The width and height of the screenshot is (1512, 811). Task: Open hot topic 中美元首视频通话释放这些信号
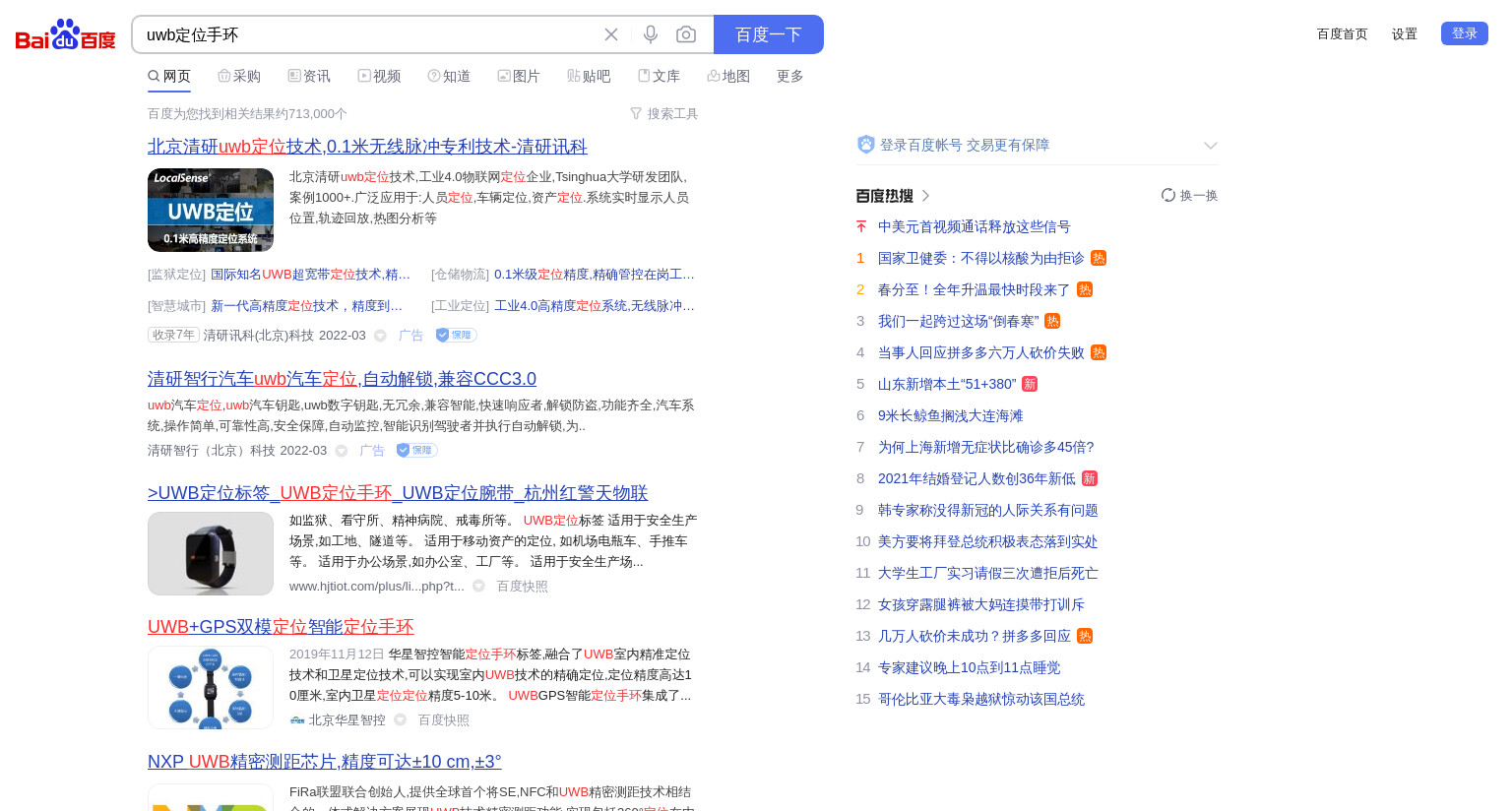(975, 226)
